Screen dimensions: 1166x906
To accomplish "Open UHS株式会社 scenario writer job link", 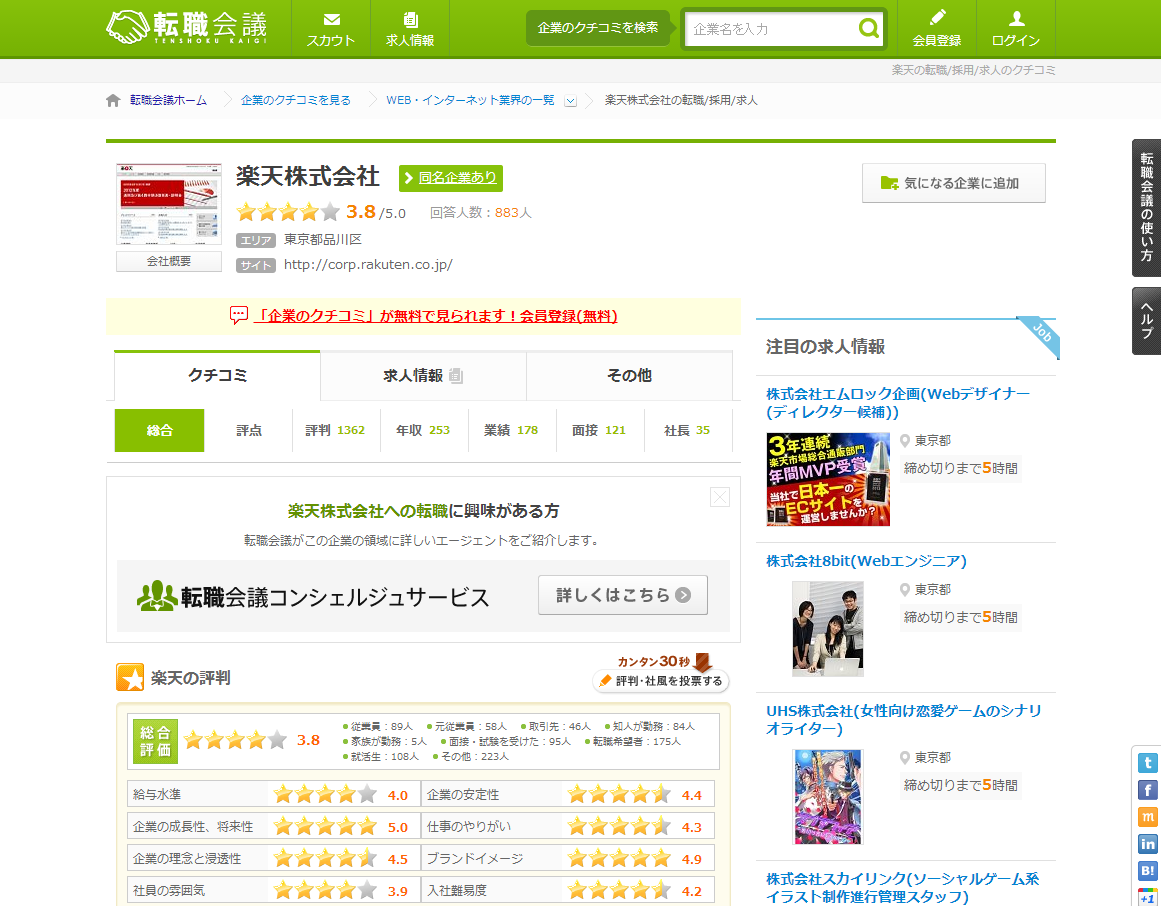I will [904, 719].
